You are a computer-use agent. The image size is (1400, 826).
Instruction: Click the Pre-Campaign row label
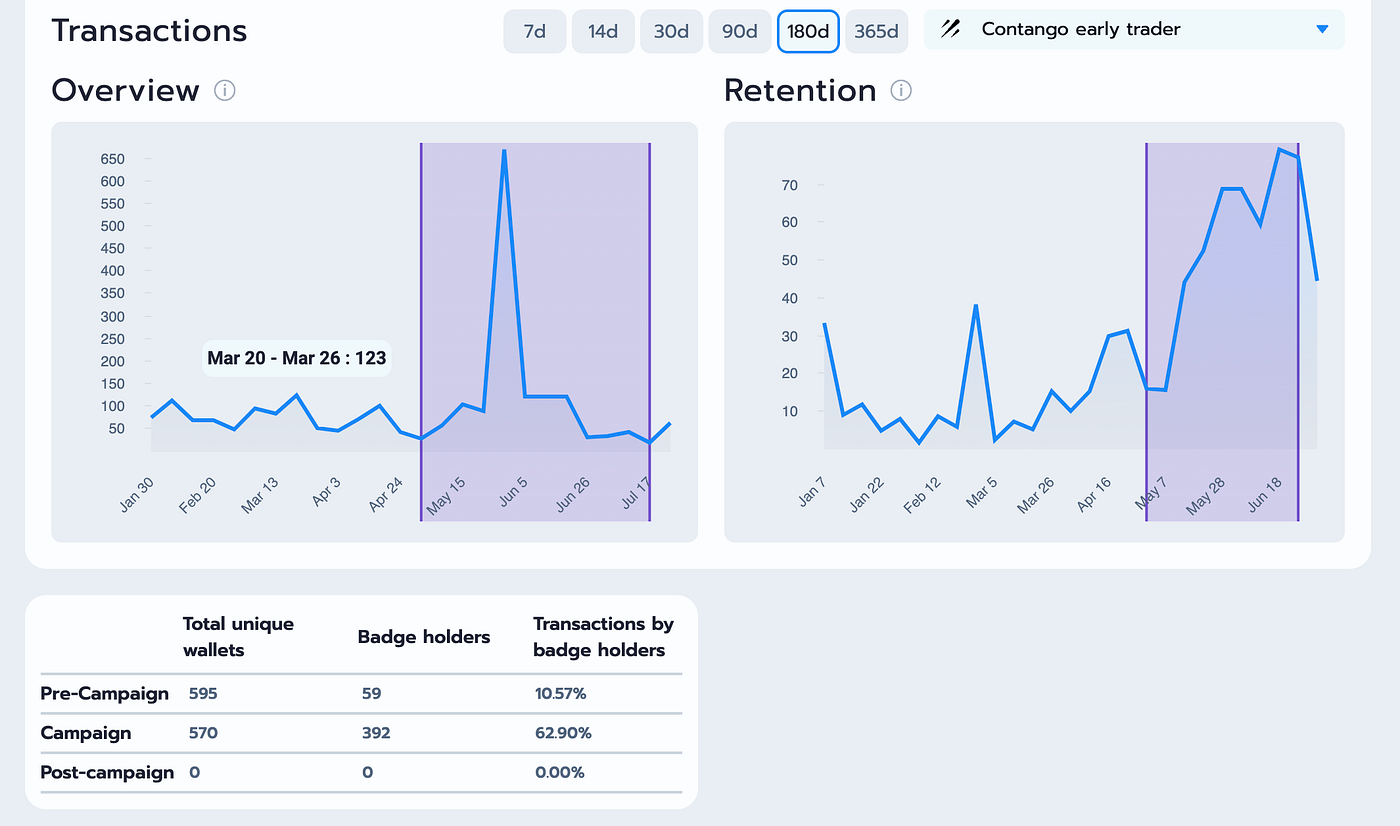pos(105,694)
